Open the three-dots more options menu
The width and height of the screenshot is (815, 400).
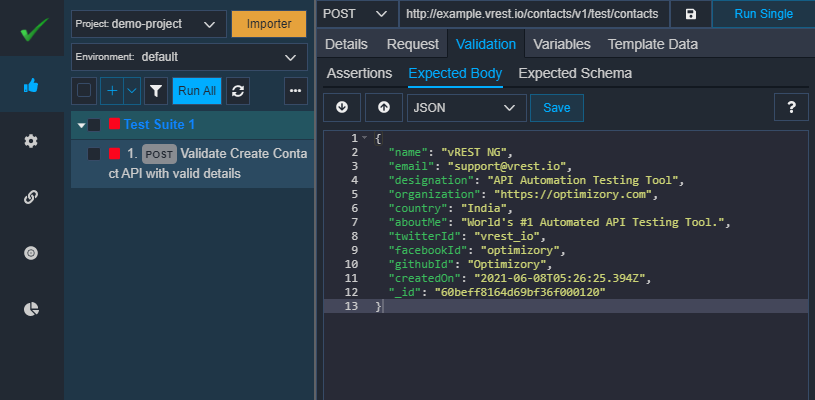(296, 91)
